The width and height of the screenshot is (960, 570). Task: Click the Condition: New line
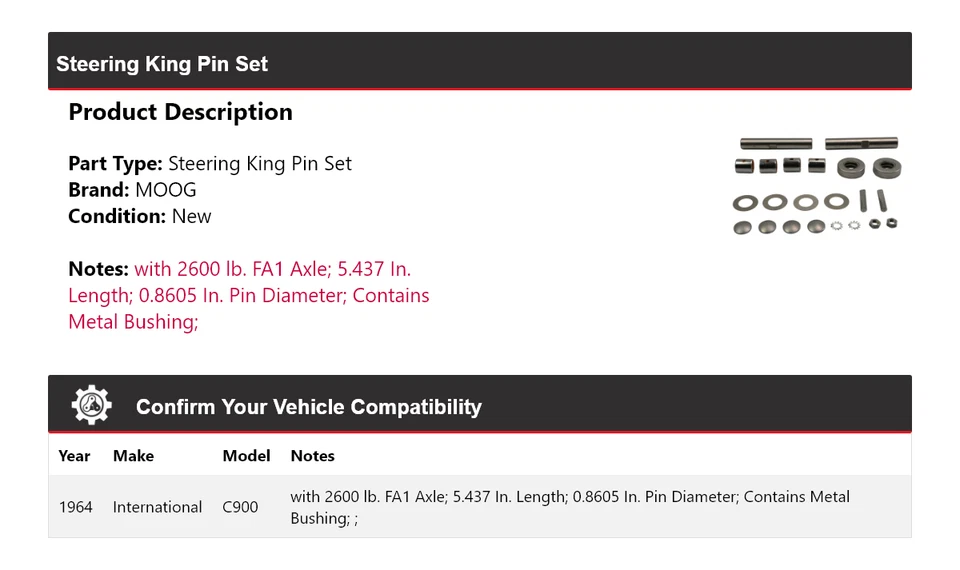[140, 216]
